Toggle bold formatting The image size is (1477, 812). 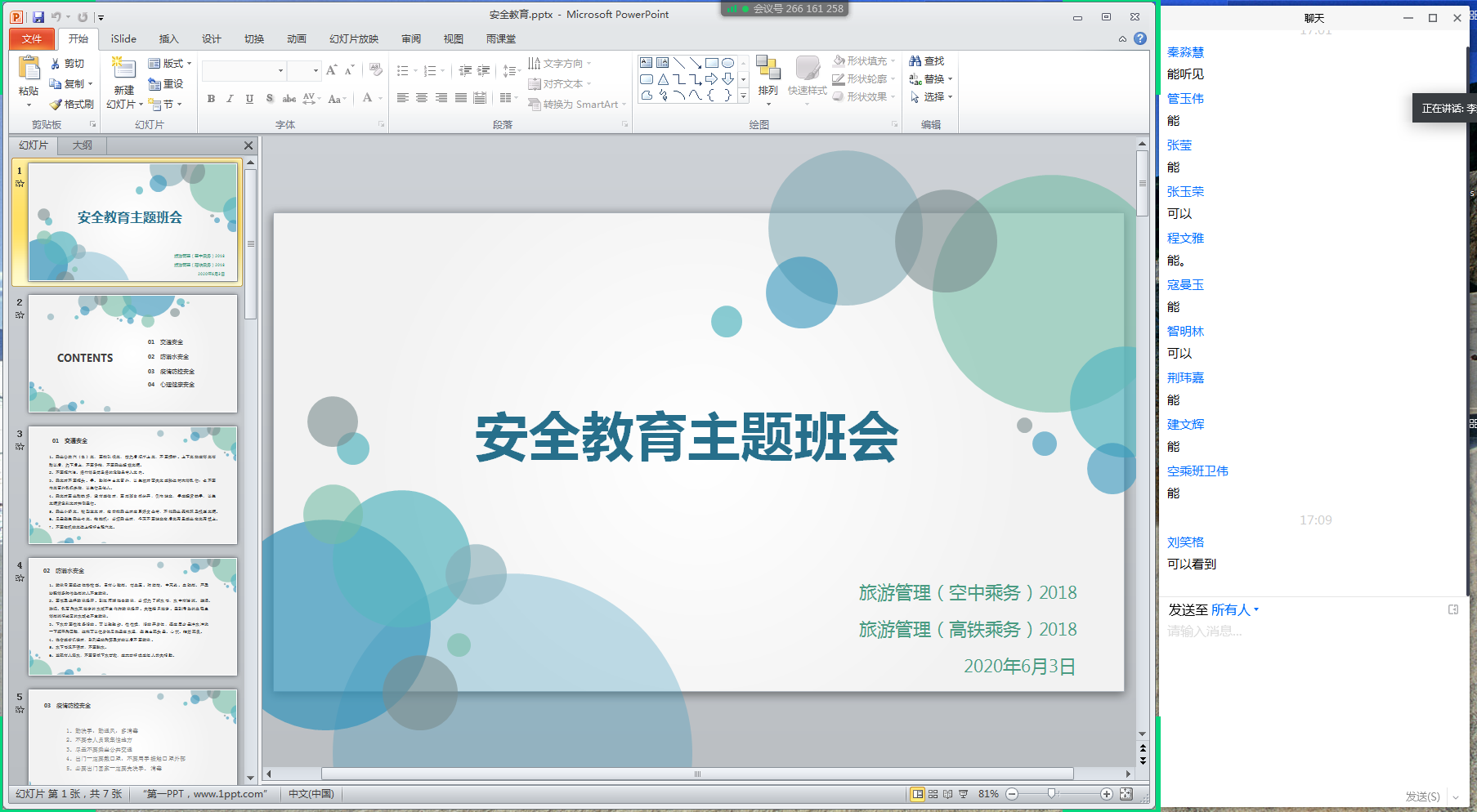211,99
